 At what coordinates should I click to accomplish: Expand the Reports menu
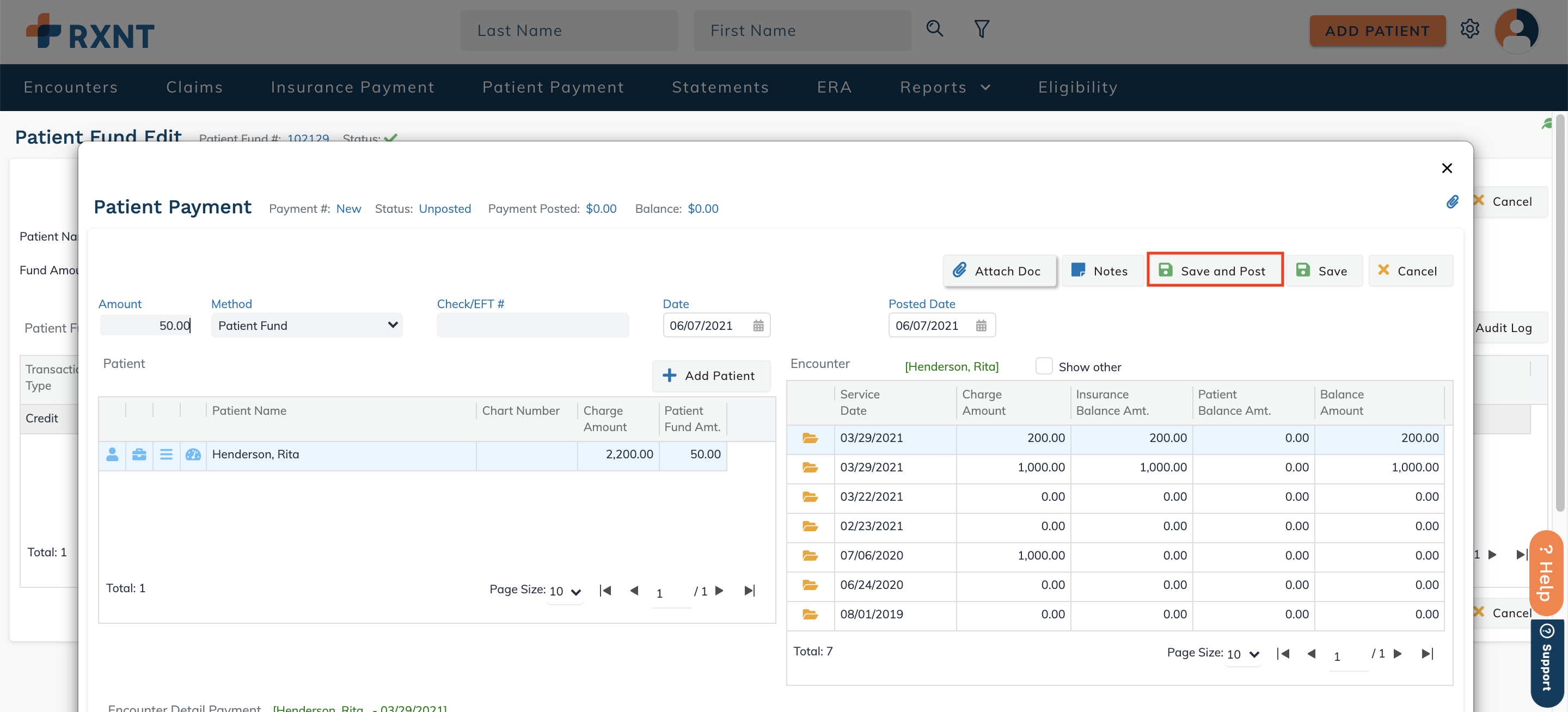pos(945,88)
